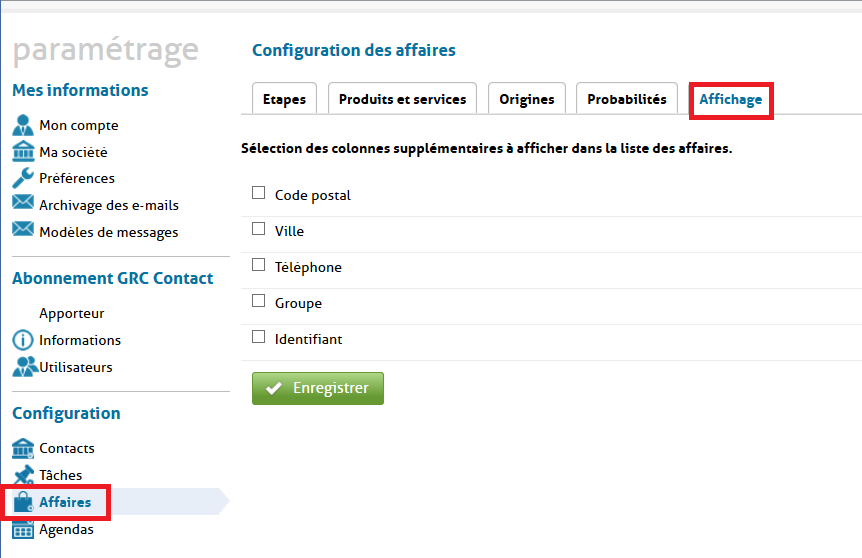Open the Apporteur link in sidebar
Image resolution: width=862 pixels, height=558 pixels.
[72, 313]
